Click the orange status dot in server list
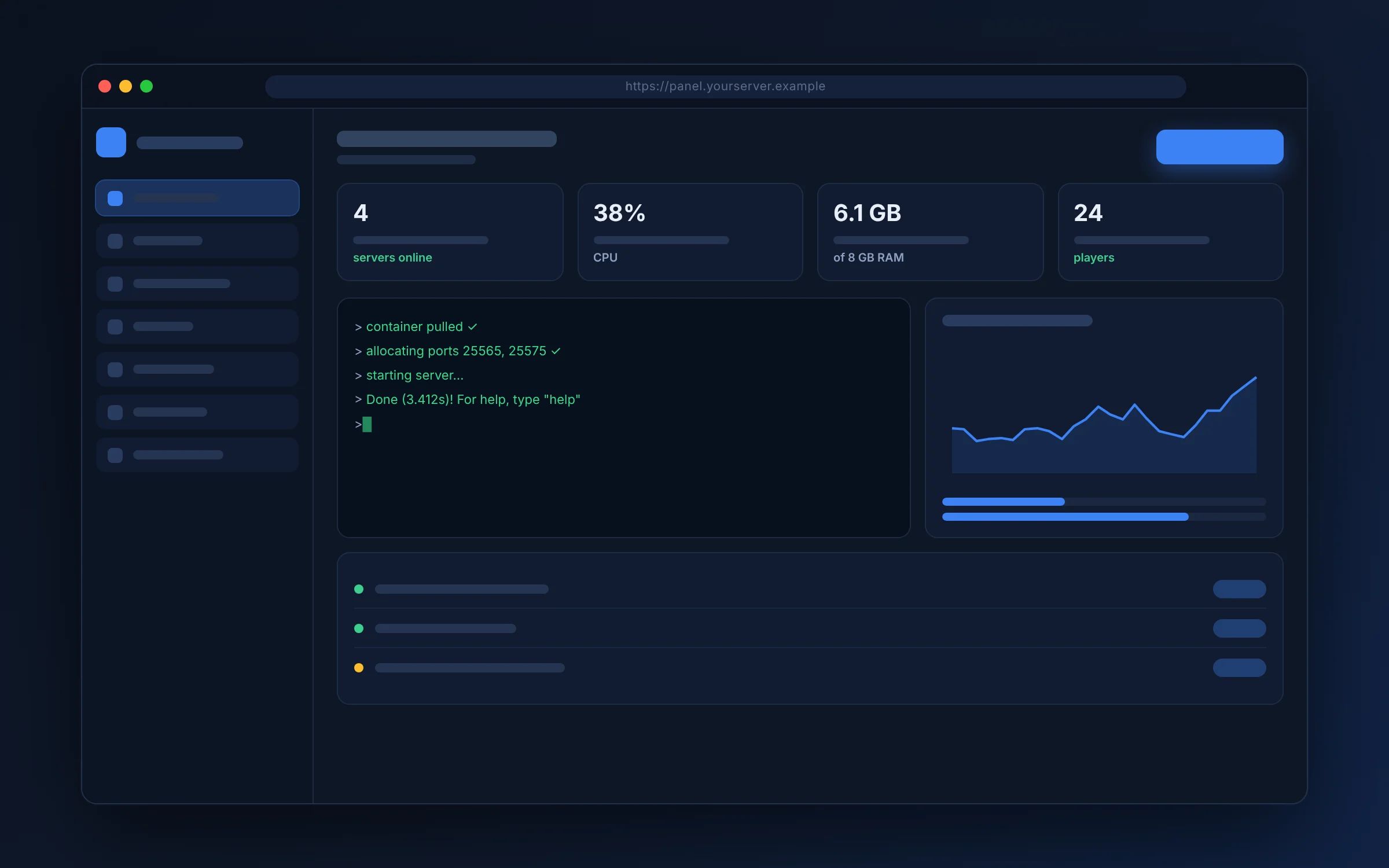The height and width of the screenshot is (868, 1389). tap(359, 668)
